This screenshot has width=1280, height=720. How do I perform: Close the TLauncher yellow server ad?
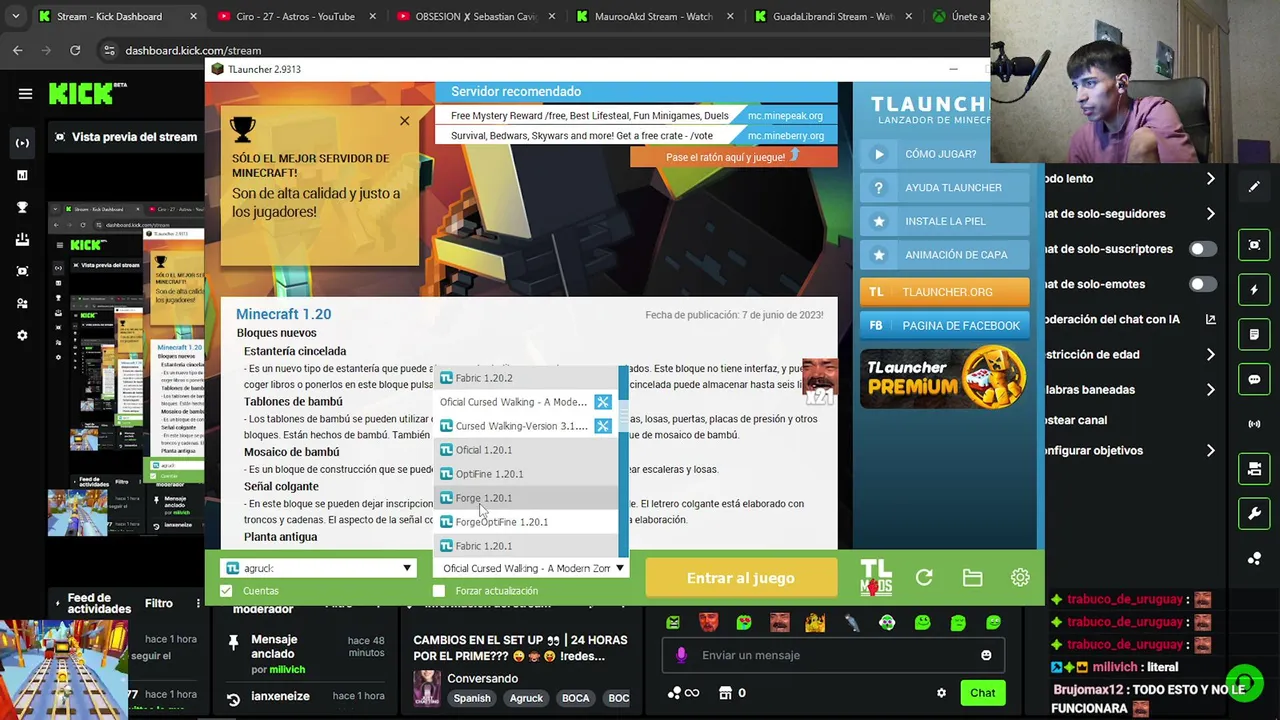(404, 121)
